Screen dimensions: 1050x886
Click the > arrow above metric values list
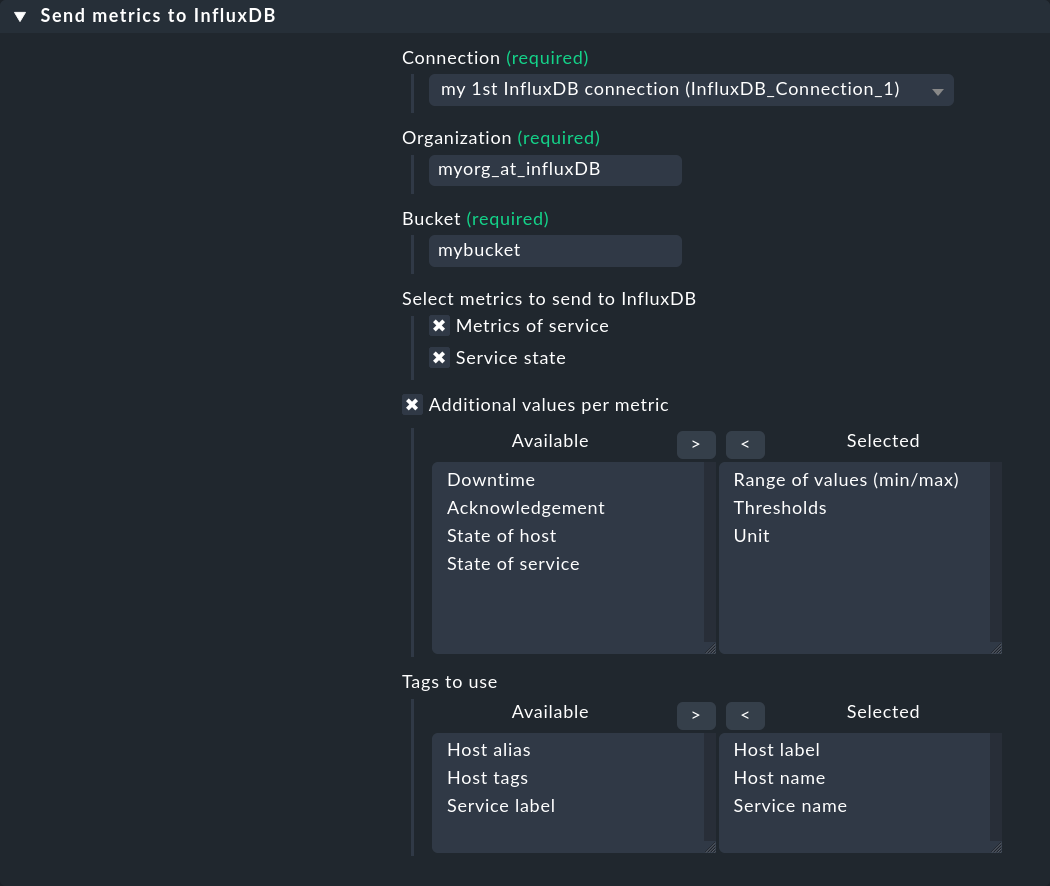click(x=696, y=444)
